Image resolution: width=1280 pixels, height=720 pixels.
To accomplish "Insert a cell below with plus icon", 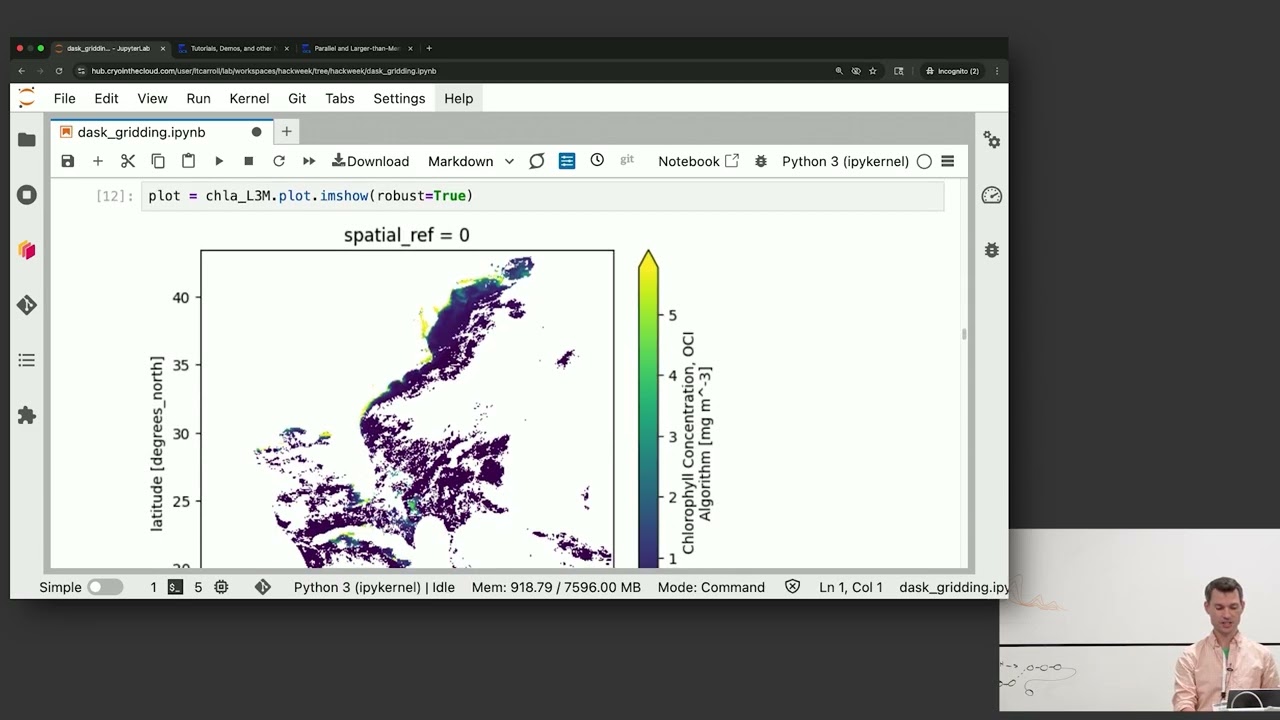I will [x=98, y=161].
